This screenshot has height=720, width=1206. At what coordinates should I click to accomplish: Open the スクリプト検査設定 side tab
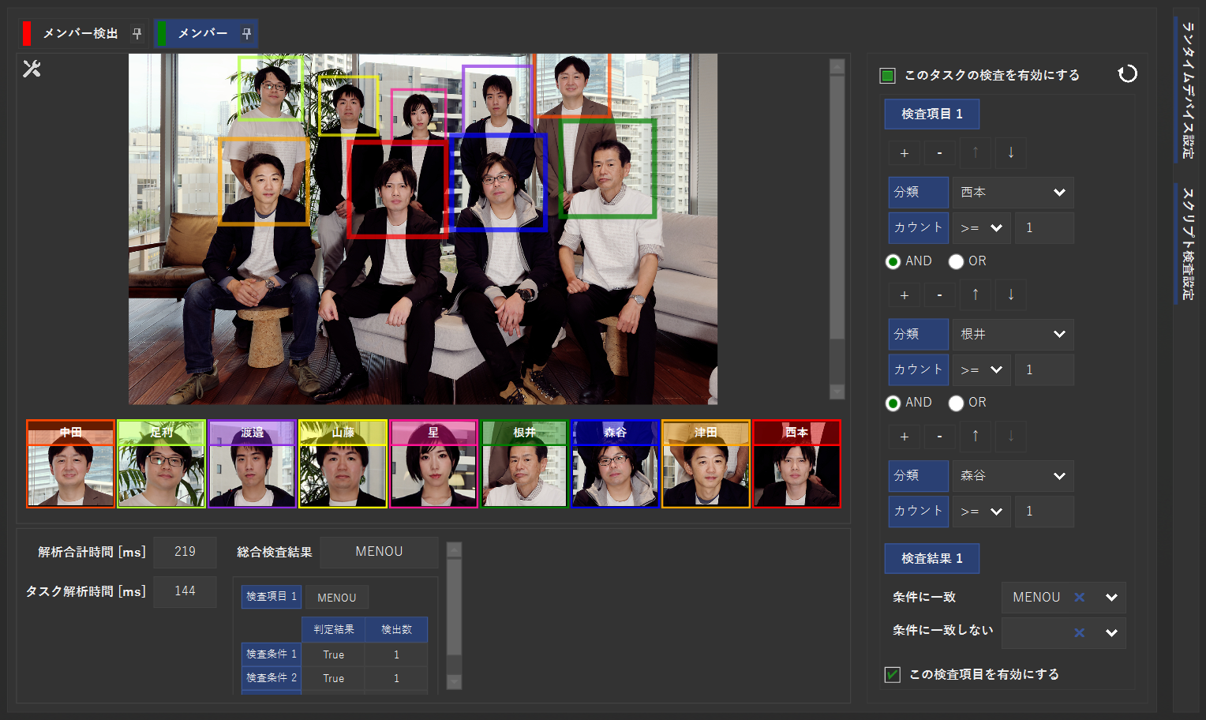[1186, 243]
